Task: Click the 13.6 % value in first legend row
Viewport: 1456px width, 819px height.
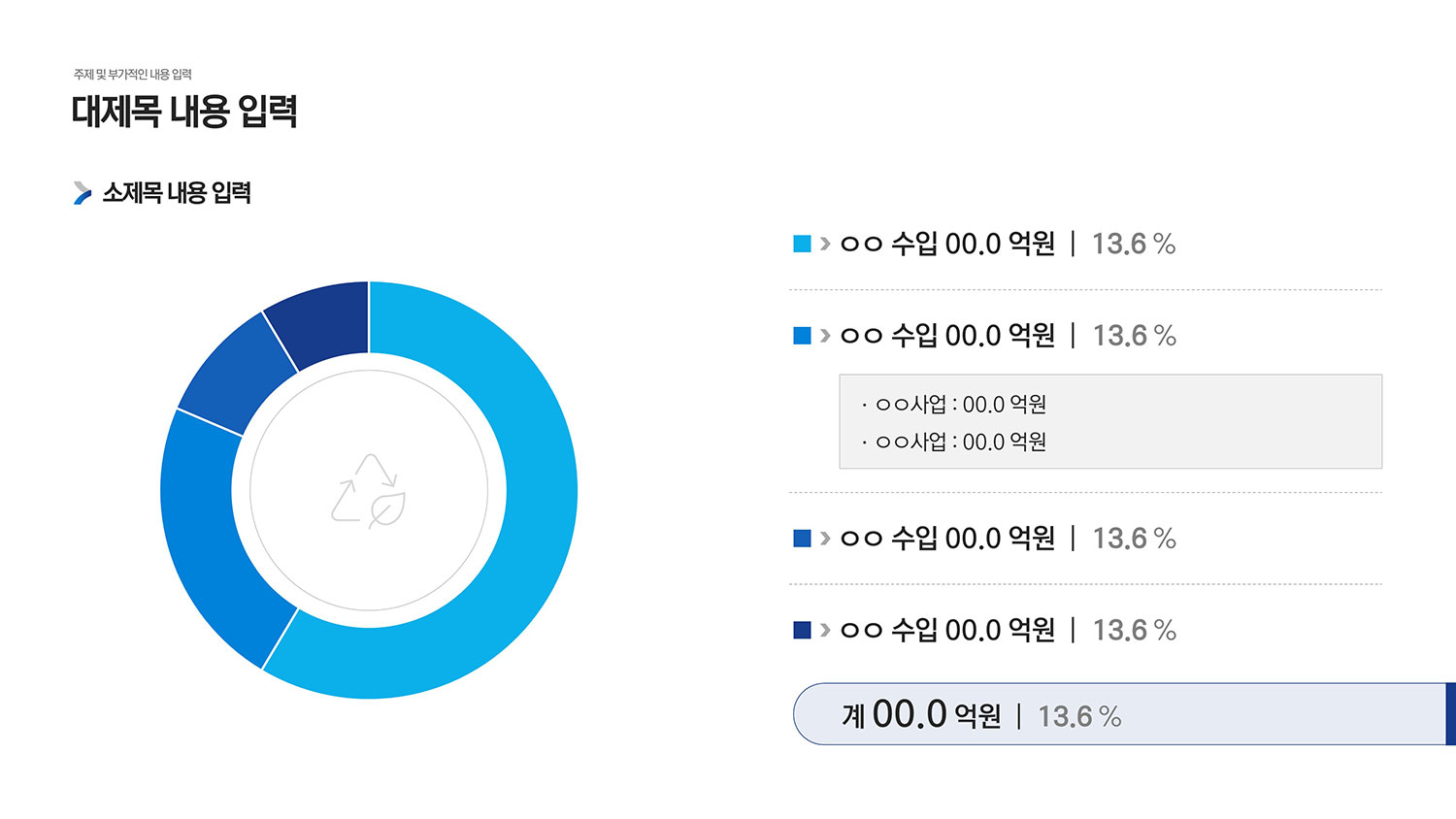Action: 1134,244
